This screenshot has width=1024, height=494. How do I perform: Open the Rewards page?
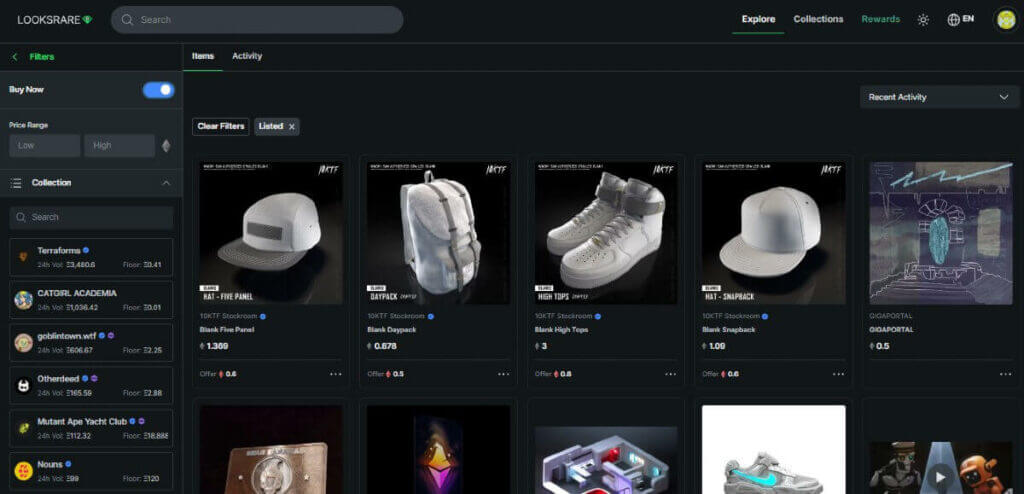[880, 20]
